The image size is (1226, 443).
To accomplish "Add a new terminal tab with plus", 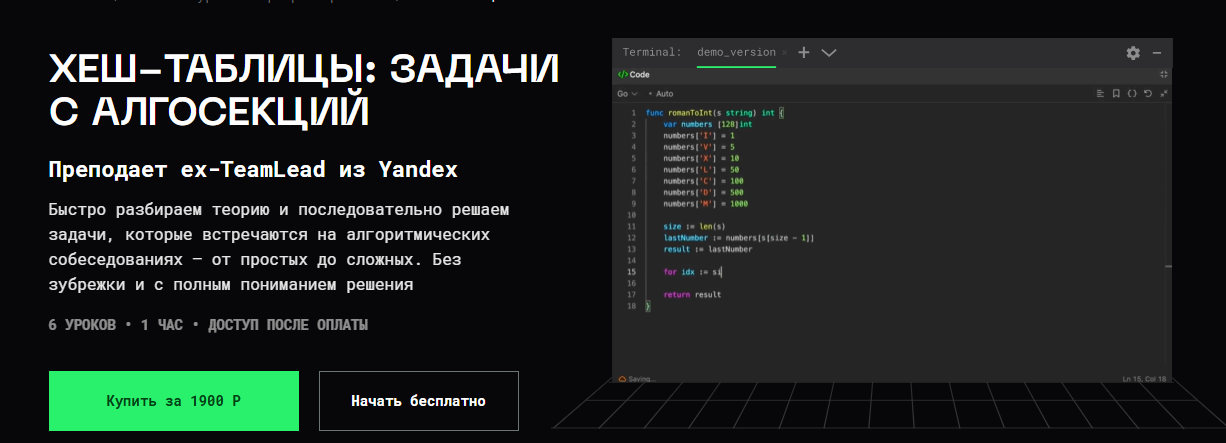I will pos(804,53).
